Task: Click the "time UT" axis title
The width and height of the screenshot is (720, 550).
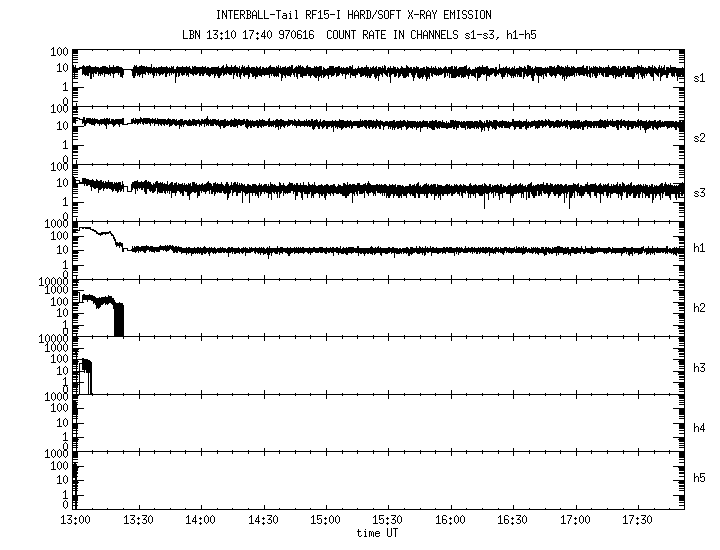Action: 380,533
